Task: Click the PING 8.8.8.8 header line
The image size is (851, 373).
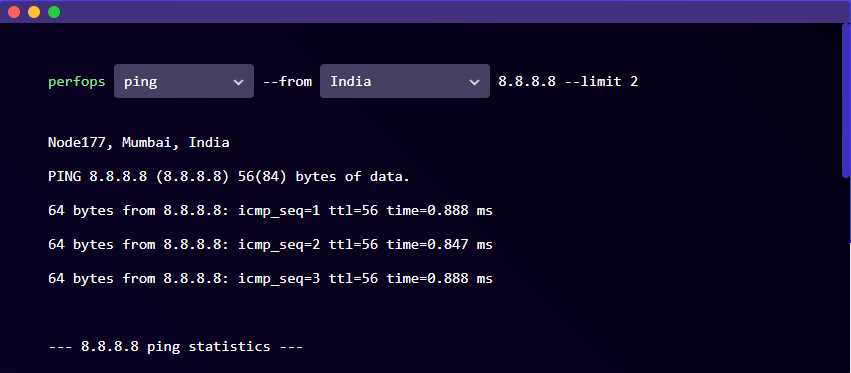Action: (x=228, y=177)
